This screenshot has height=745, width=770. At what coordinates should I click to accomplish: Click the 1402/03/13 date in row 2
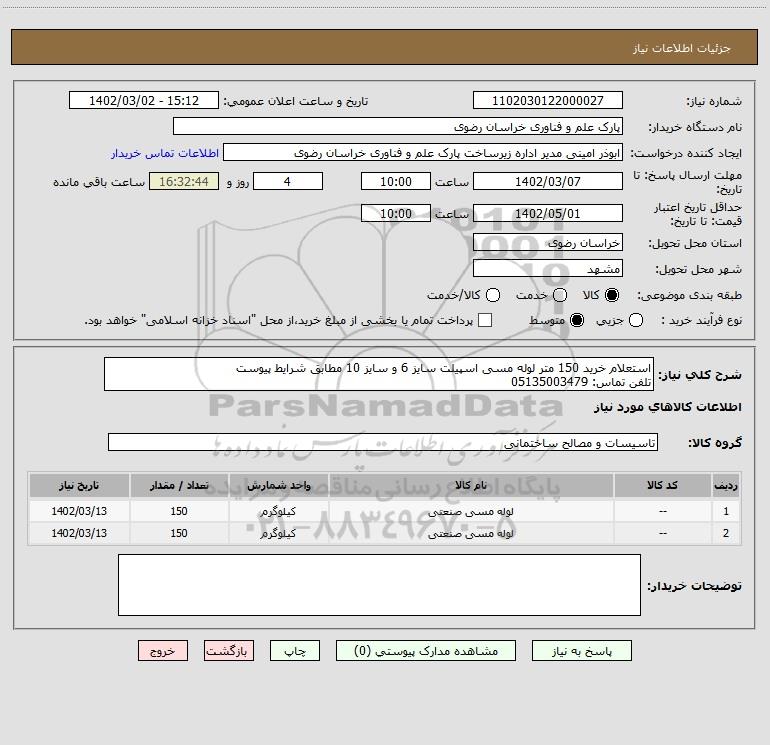(x=79, y=533)
